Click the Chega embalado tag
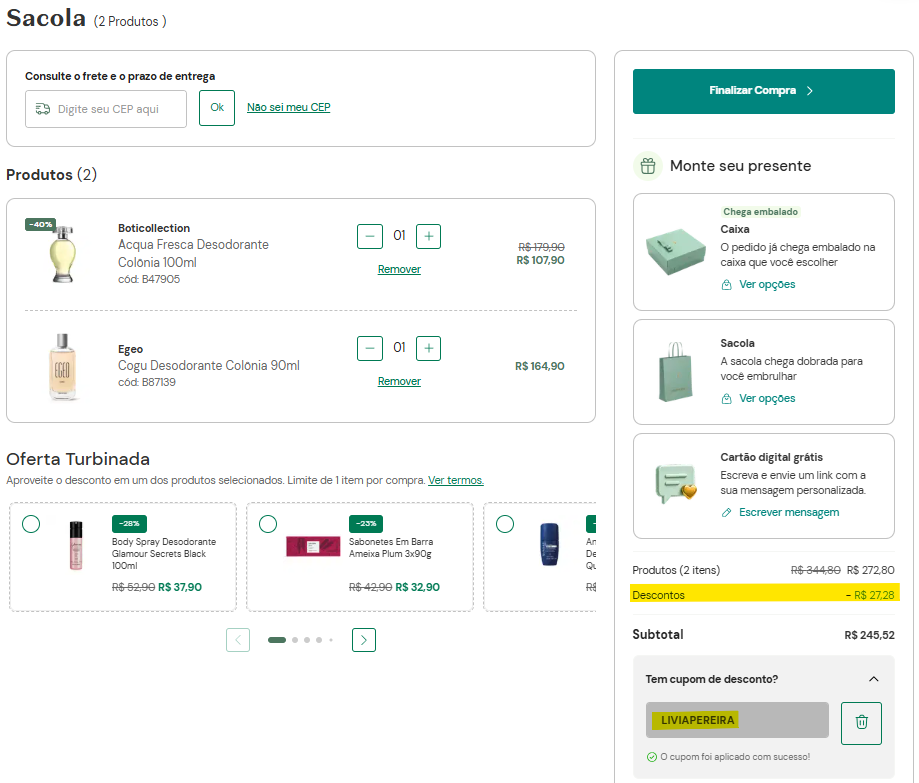This screenshot has height=783, width=919. coord(760,212)
